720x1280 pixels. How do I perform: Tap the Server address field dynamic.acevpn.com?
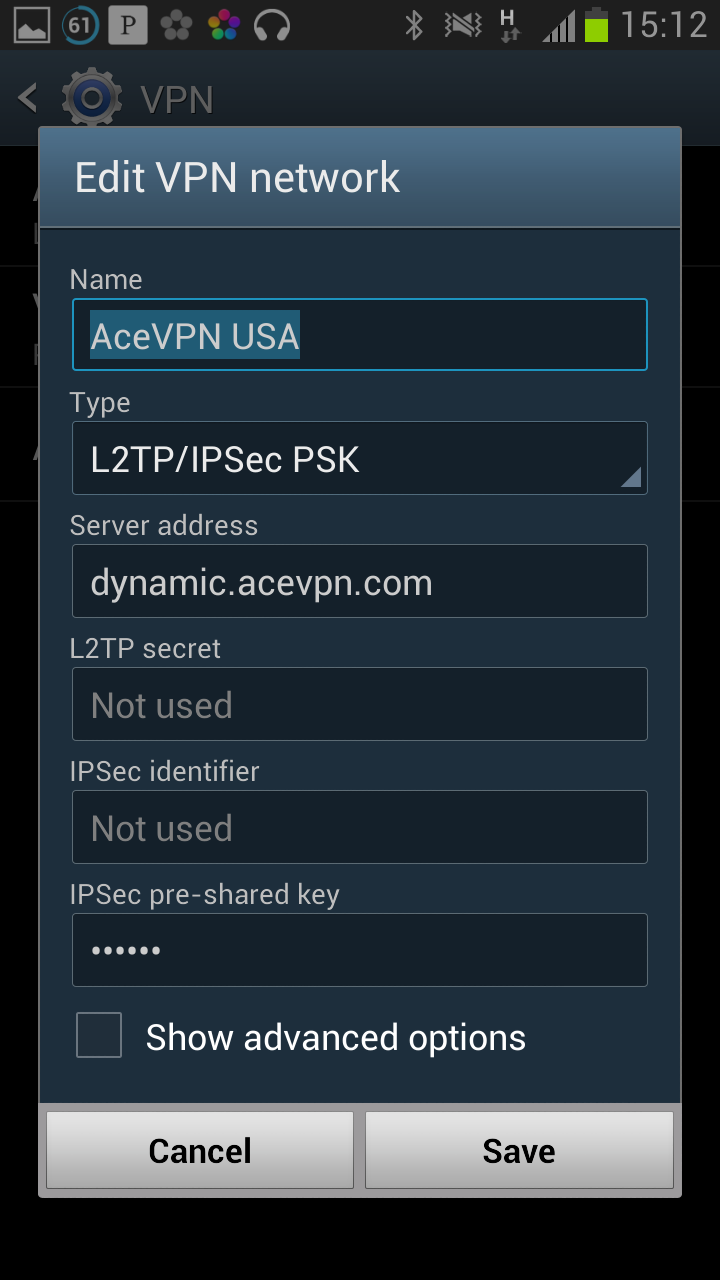coord(360,581)
